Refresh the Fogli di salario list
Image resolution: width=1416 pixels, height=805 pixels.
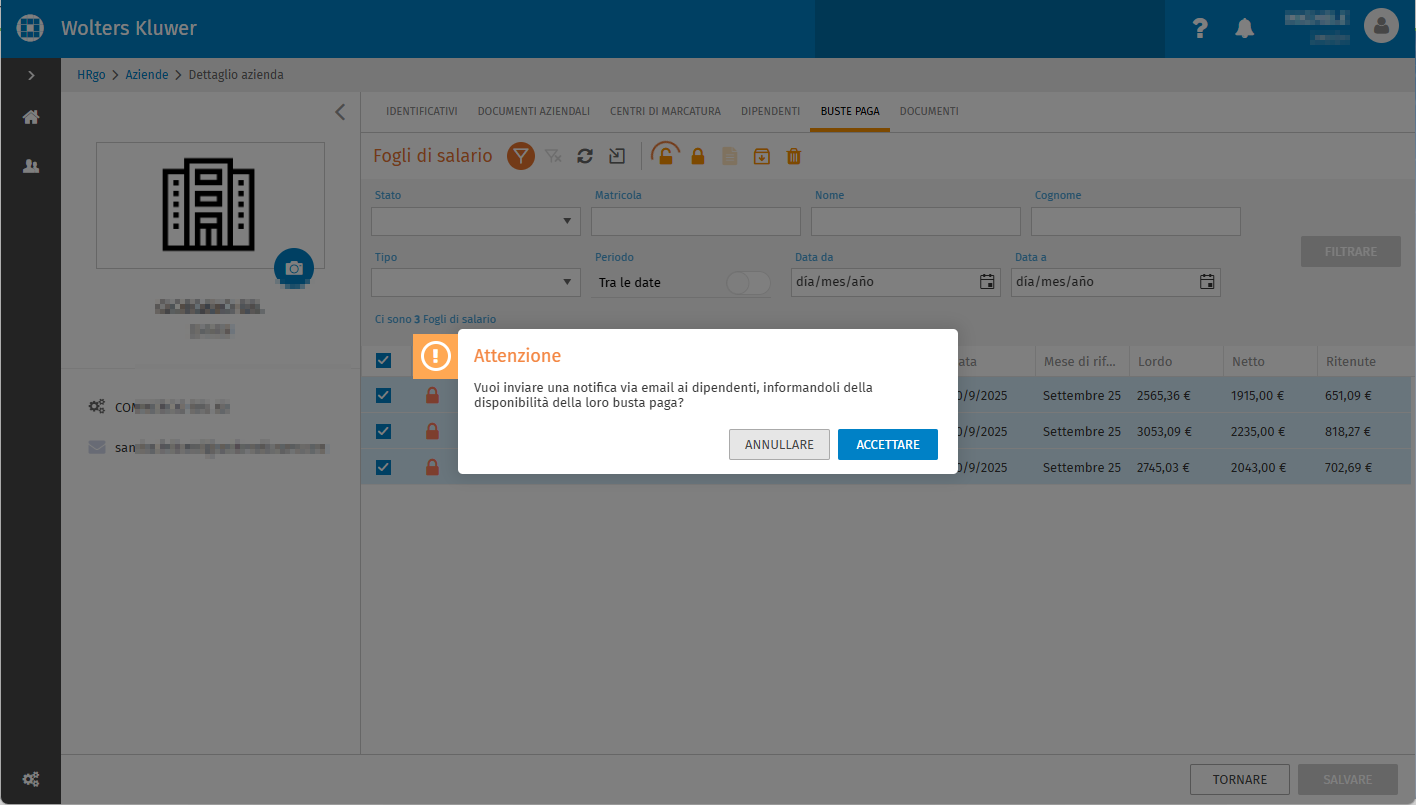(585, 156)
